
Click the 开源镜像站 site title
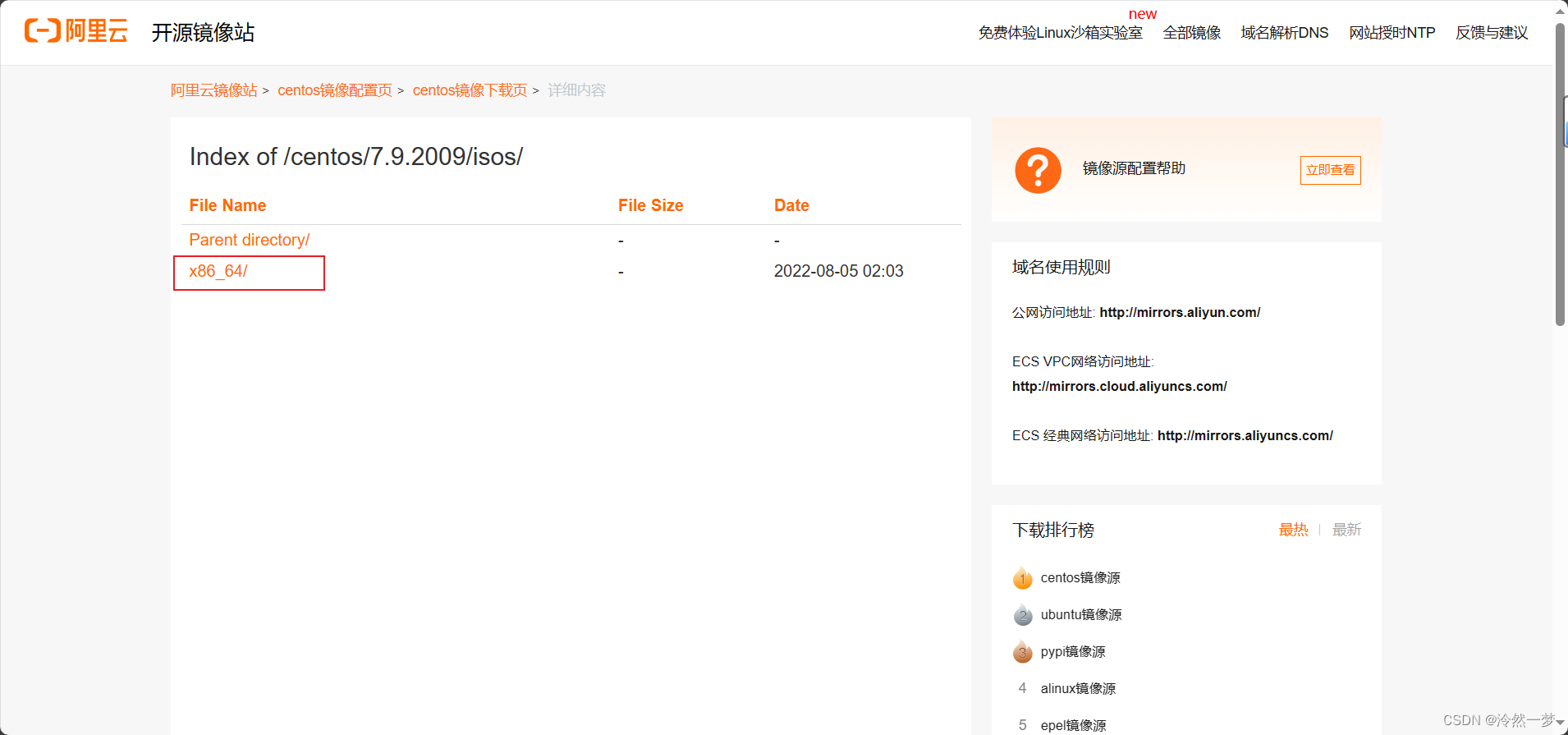click(x=203, y=32)
